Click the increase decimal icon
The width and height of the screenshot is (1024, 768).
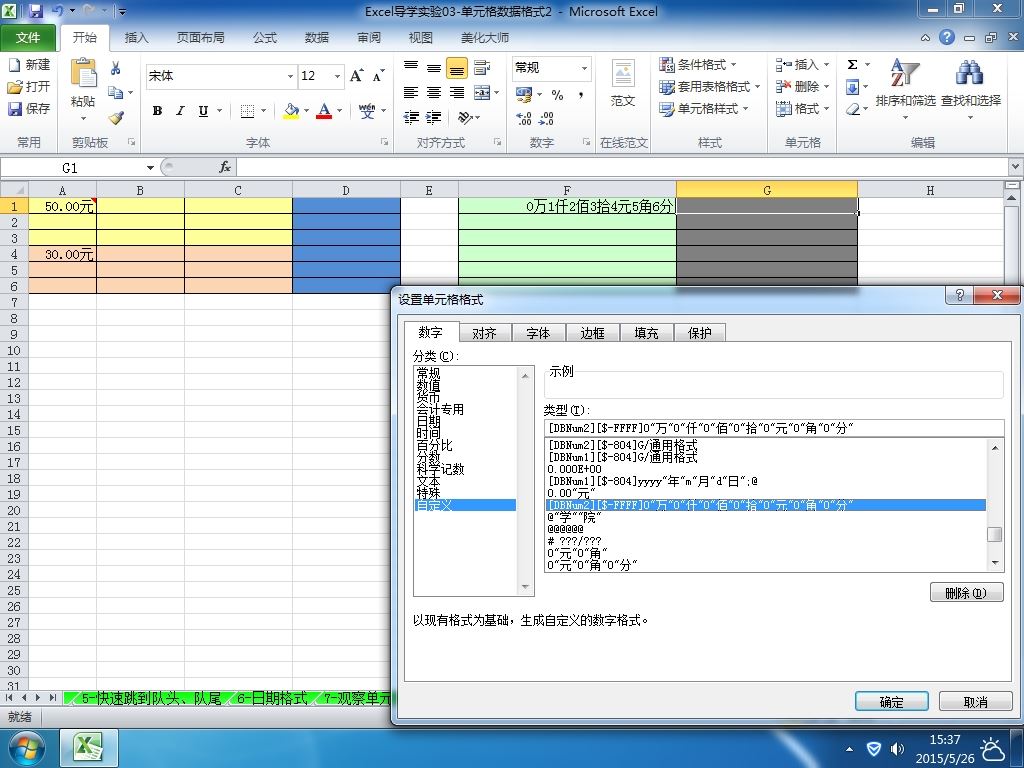coord(524,118)
